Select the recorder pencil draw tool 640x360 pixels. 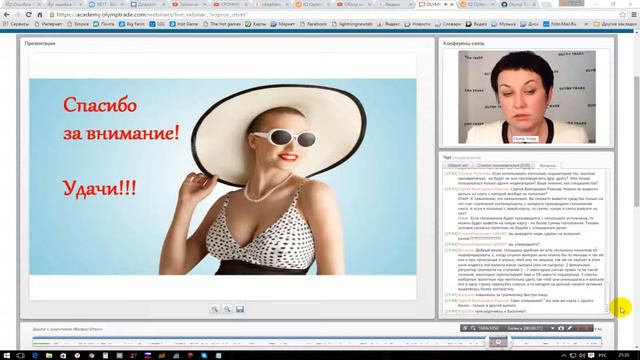(569, 328)
